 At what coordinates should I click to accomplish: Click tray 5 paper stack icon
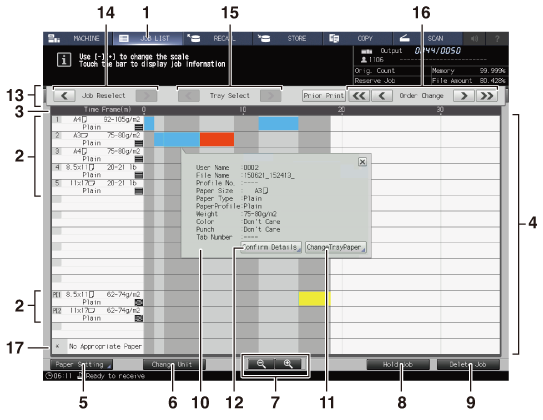point(139,191)
